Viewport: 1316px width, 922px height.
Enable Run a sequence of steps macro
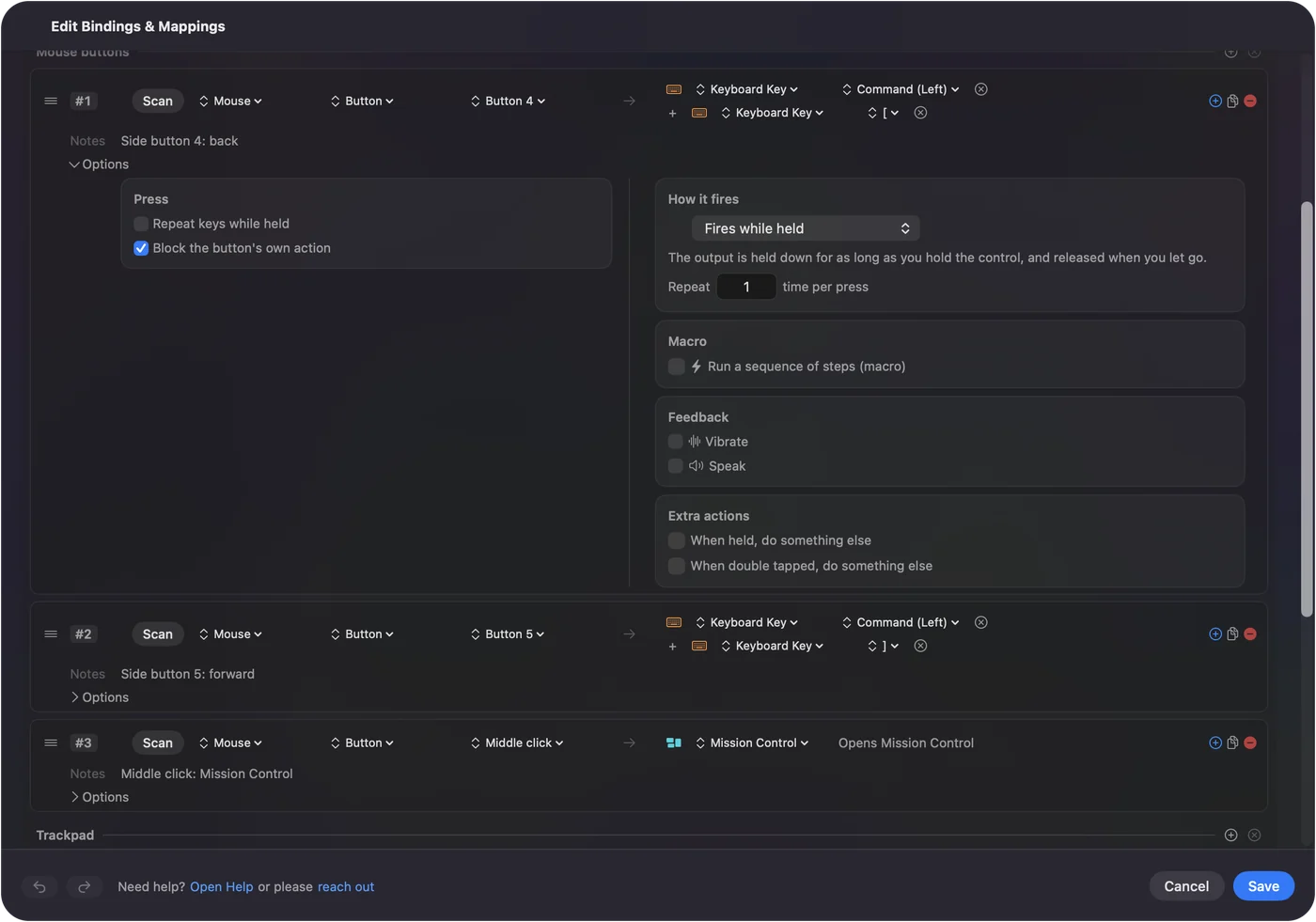pyautogui.click(x=676, y=367)
